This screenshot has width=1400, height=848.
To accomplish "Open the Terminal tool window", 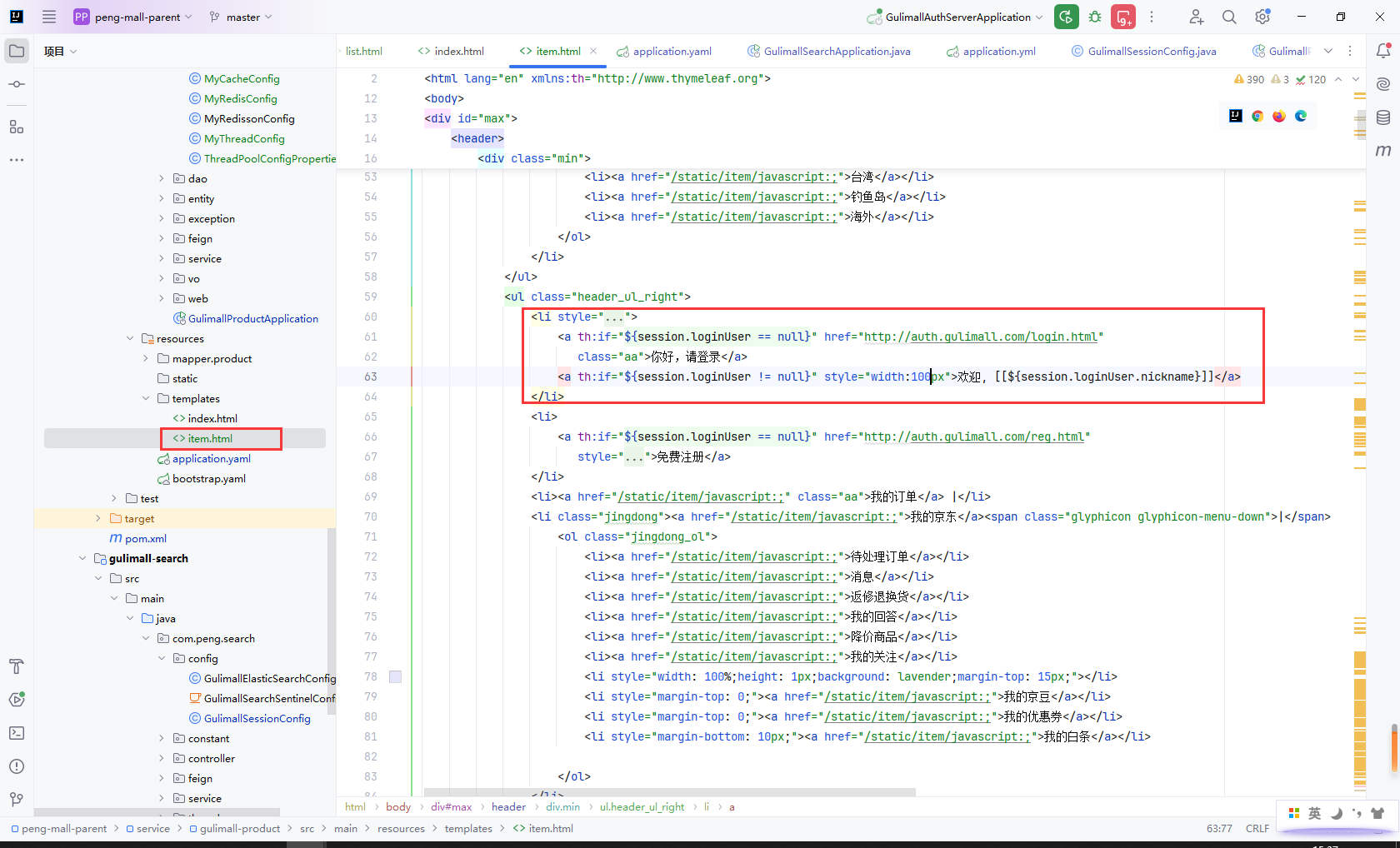I will click(x=17, y=733).
